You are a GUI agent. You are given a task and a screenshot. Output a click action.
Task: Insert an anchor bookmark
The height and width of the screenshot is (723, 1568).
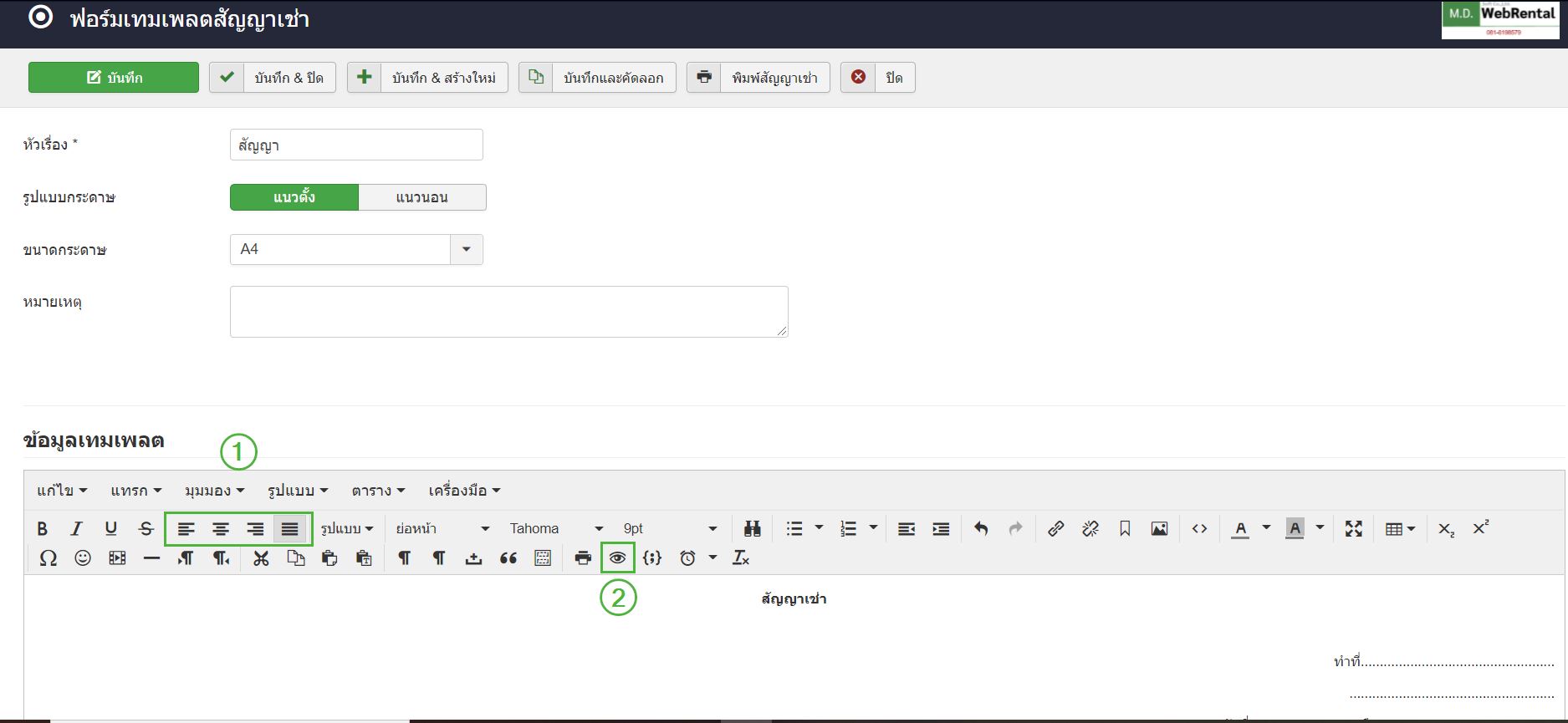[1125, 528]
